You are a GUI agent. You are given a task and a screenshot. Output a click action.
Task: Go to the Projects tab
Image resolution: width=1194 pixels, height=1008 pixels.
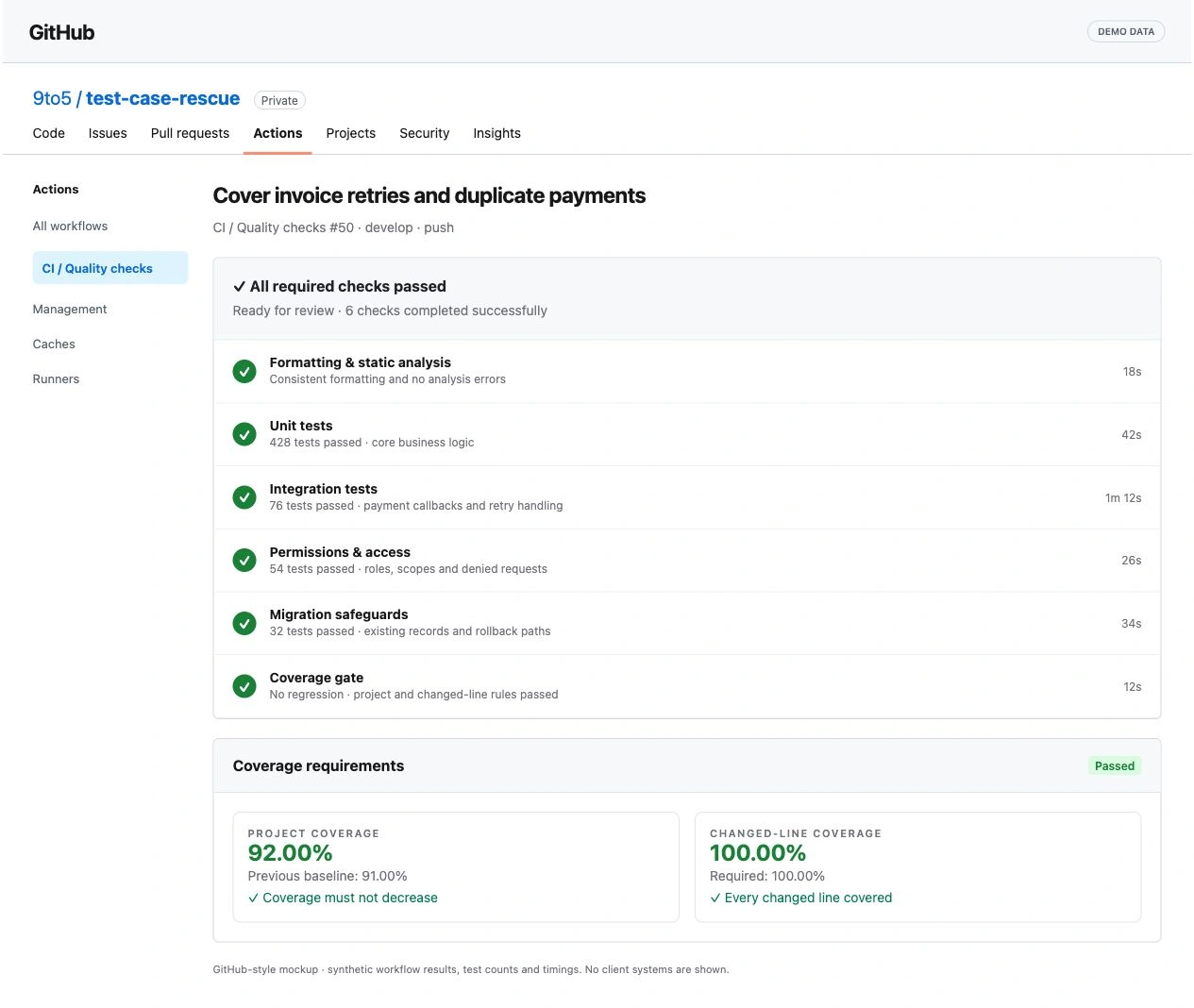pyautogui.click(x=351, y=133)
